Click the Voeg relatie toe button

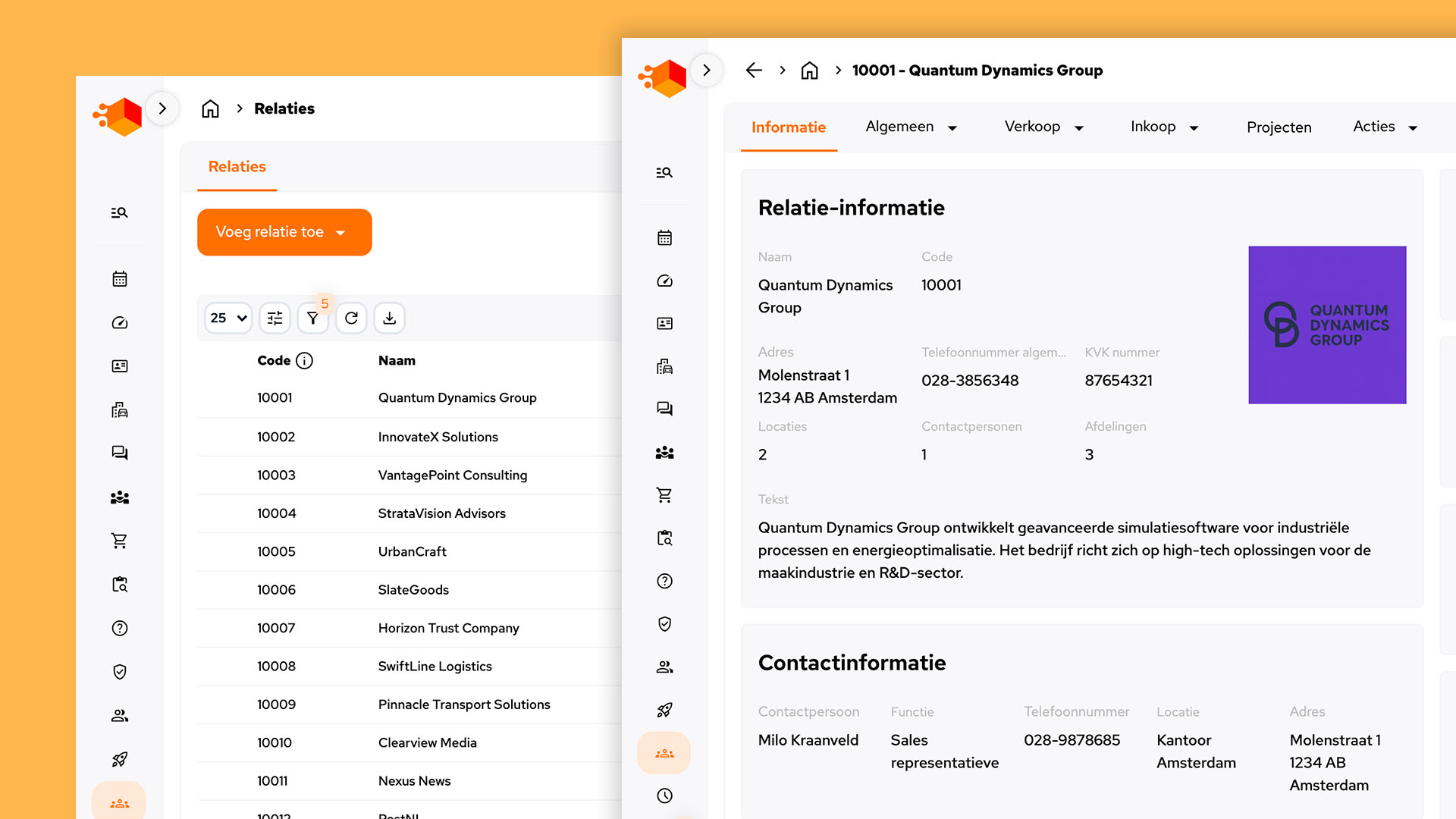284,232
